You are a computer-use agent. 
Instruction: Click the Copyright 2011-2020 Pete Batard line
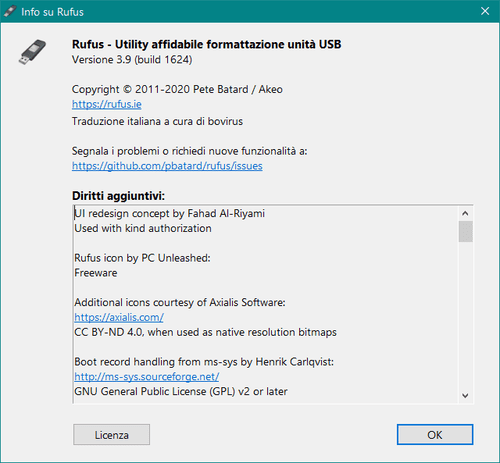177,89
